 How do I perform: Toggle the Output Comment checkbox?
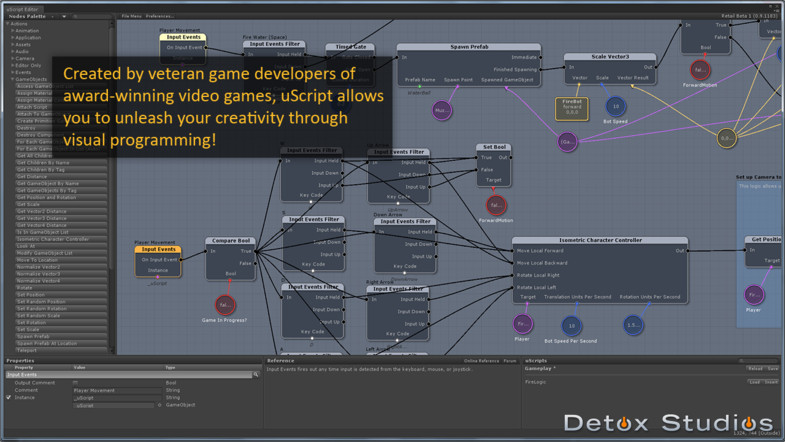[x=76, y=383]
